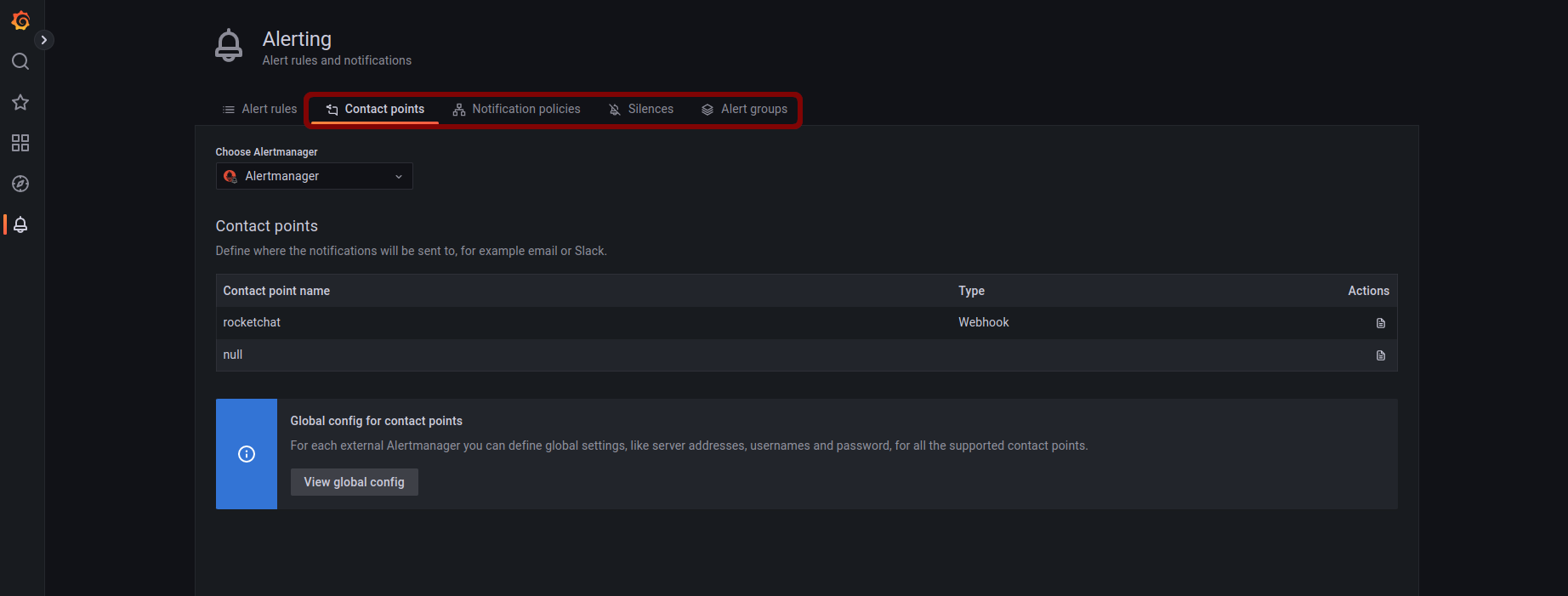This screenshot has width=1568, height=596.
Task: Open the Dashboards grid icon
Action: coord(20,143)
